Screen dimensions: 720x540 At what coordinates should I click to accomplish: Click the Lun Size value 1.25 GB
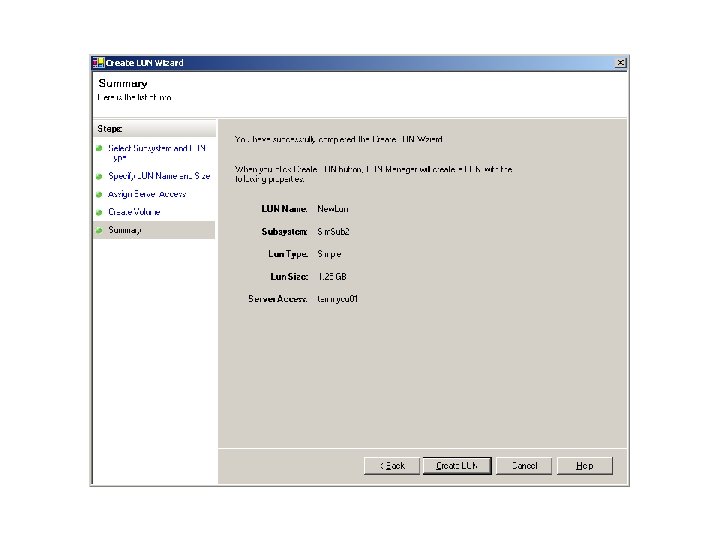coord(332,276)
